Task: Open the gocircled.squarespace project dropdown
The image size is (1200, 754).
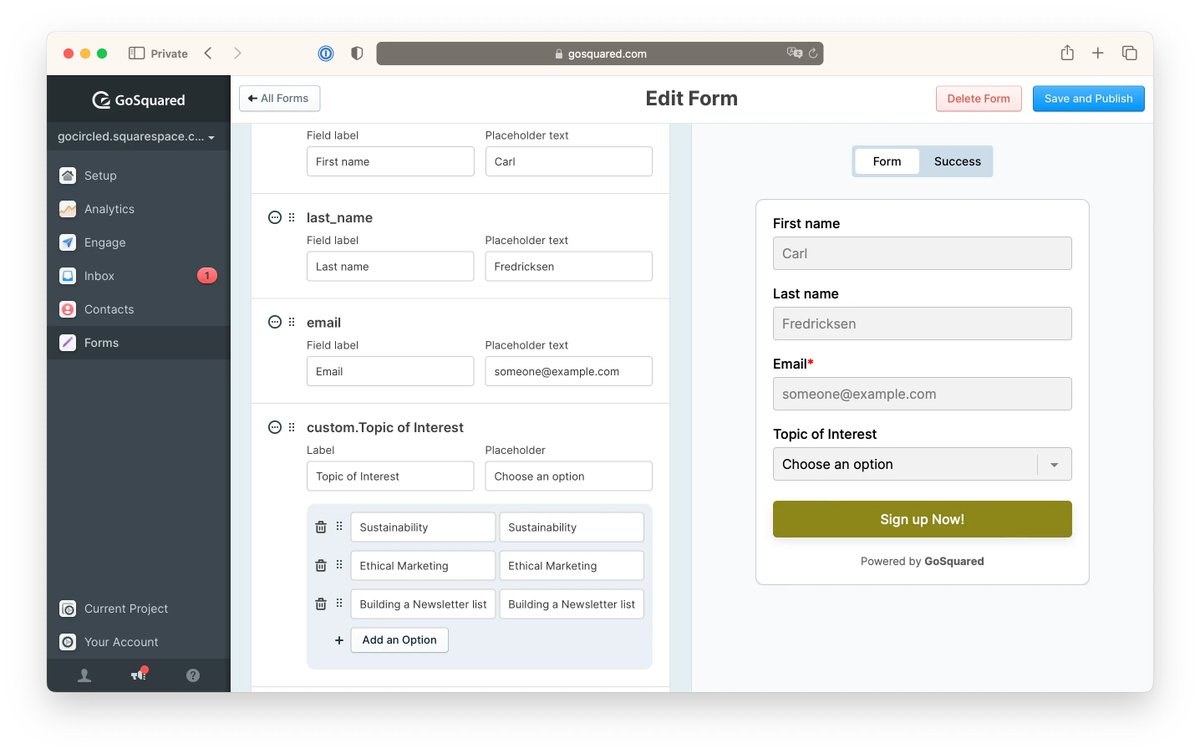Action: pos(138,137)
